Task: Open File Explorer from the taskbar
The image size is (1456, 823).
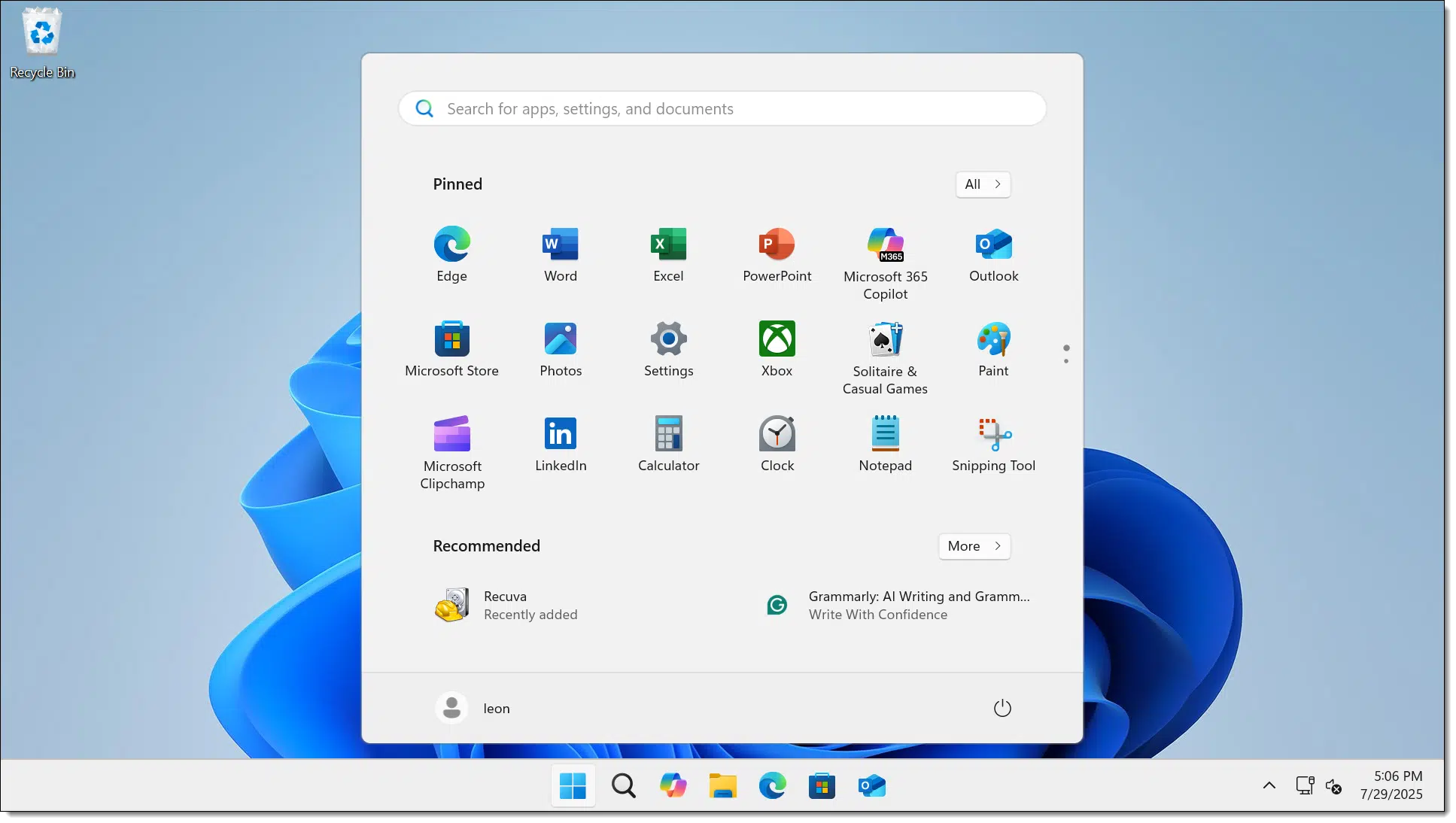Action: tap(722, 785)
